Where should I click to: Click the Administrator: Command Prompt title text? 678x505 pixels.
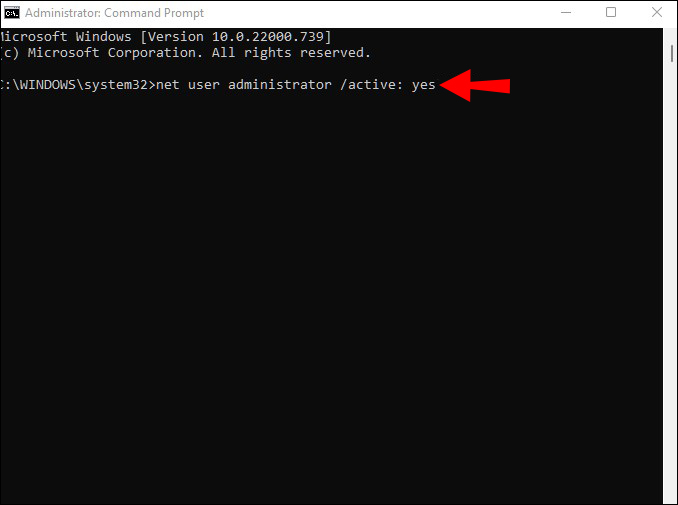tap(114, 13)
